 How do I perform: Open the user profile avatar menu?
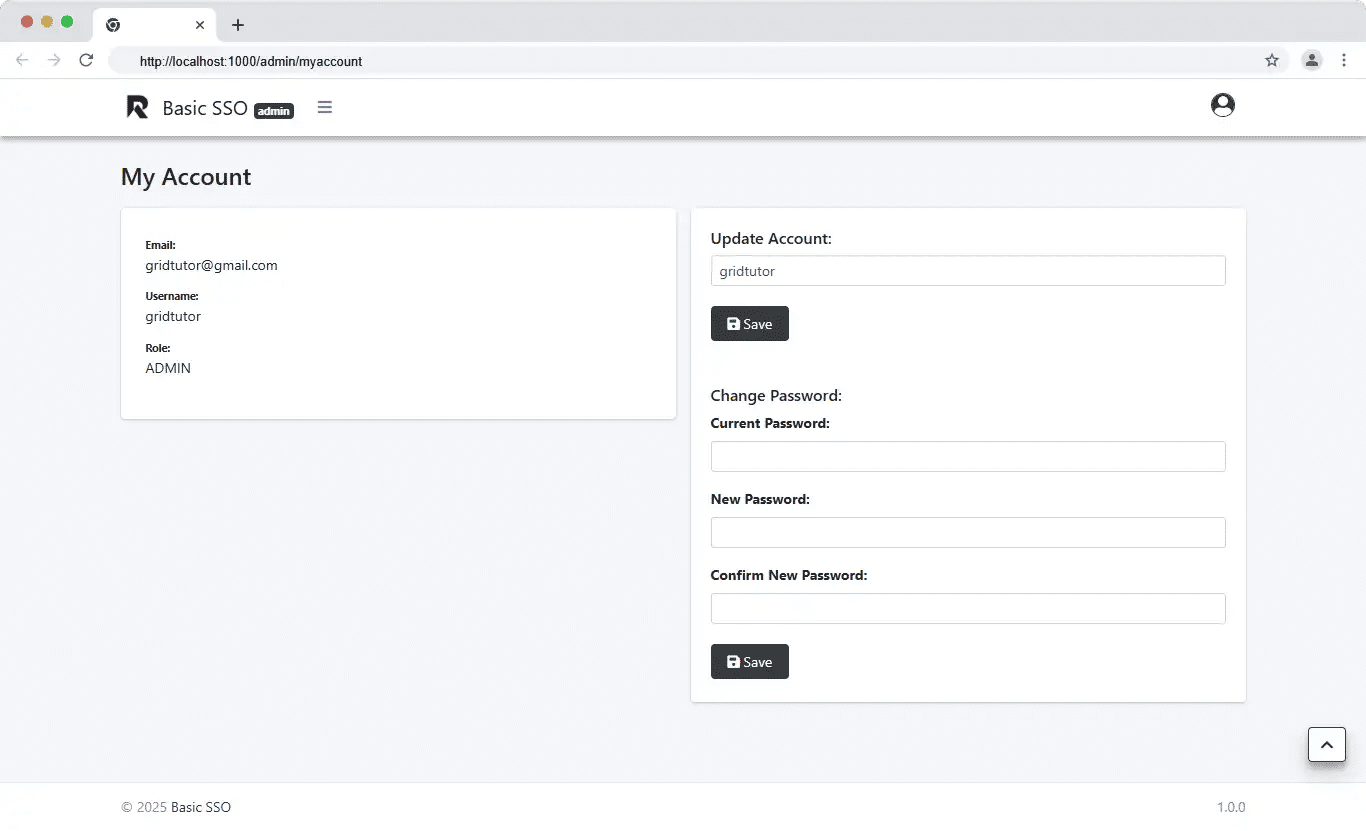pos(1222,105)
